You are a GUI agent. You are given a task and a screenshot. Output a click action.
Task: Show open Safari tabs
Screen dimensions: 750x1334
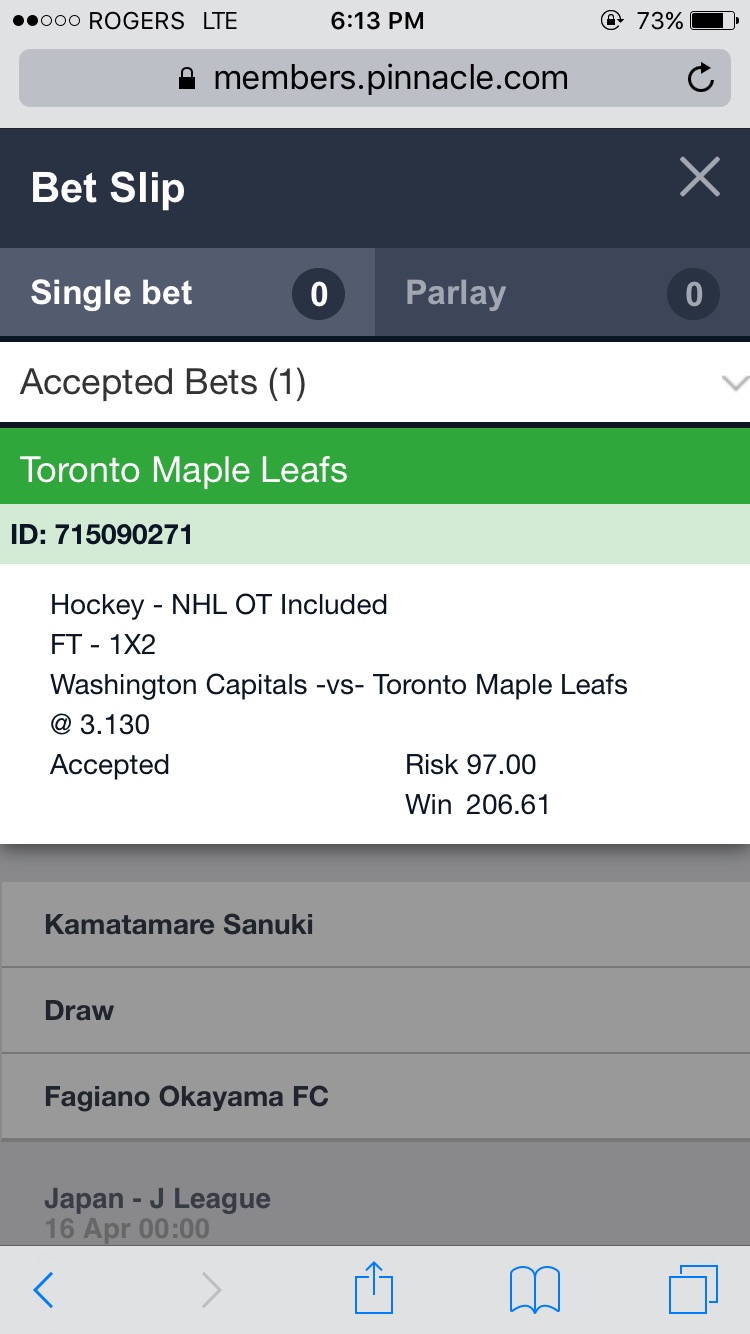point(693,1290)
